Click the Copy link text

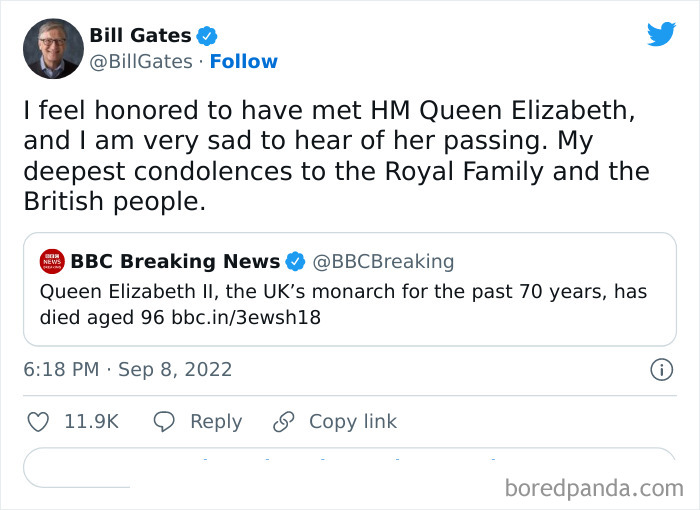point(352,422)
